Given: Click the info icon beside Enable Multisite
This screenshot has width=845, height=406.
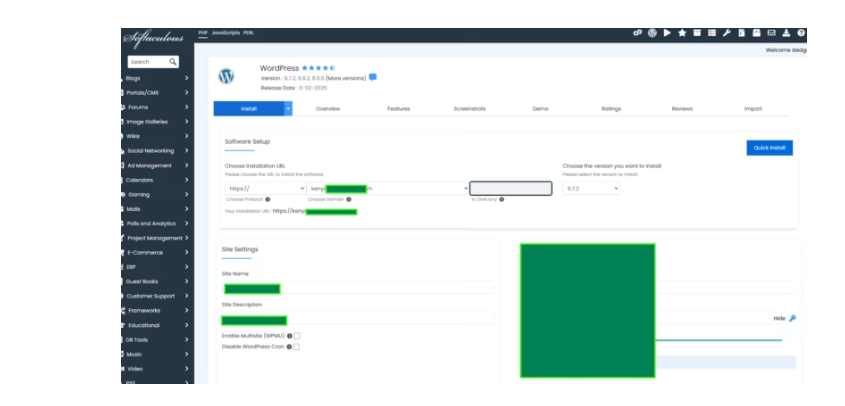Looking at the screenshot, I should coord(289,336).
